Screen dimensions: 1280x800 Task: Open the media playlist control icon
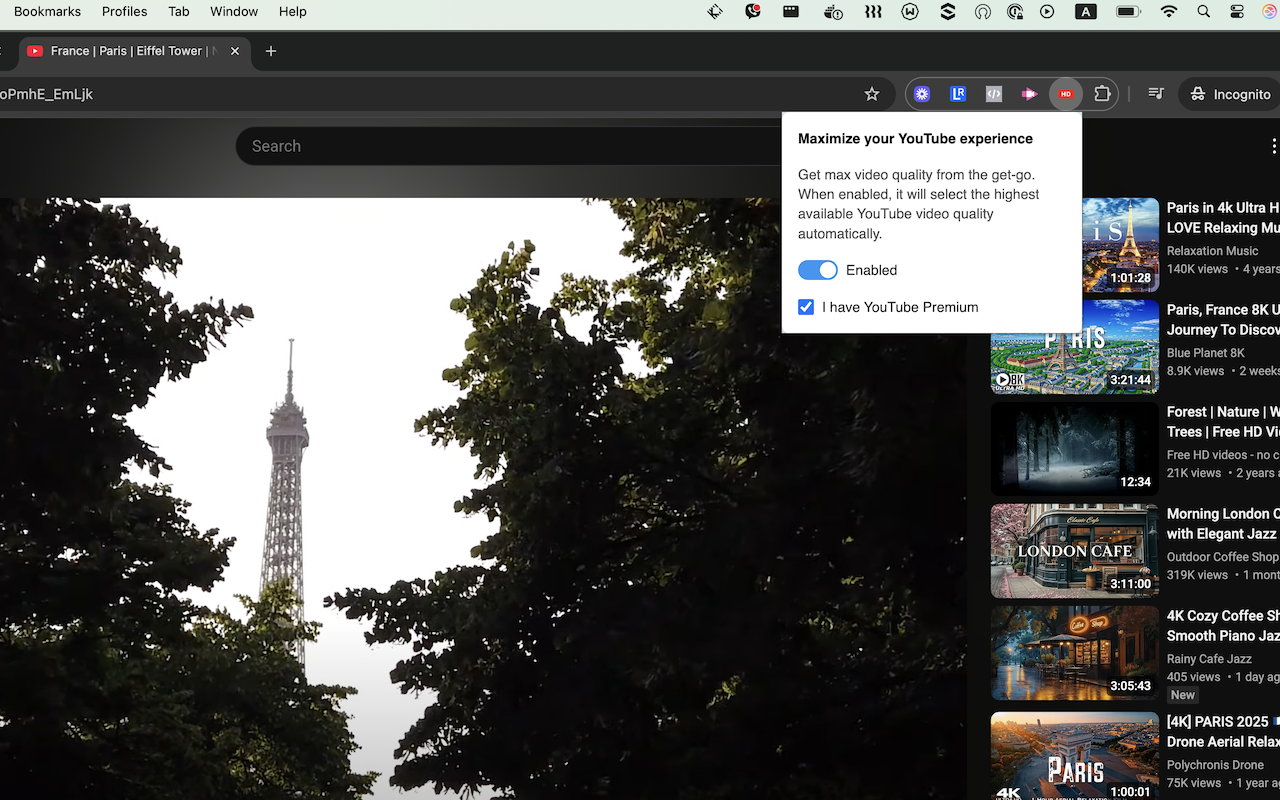(x=1155, y=93)
